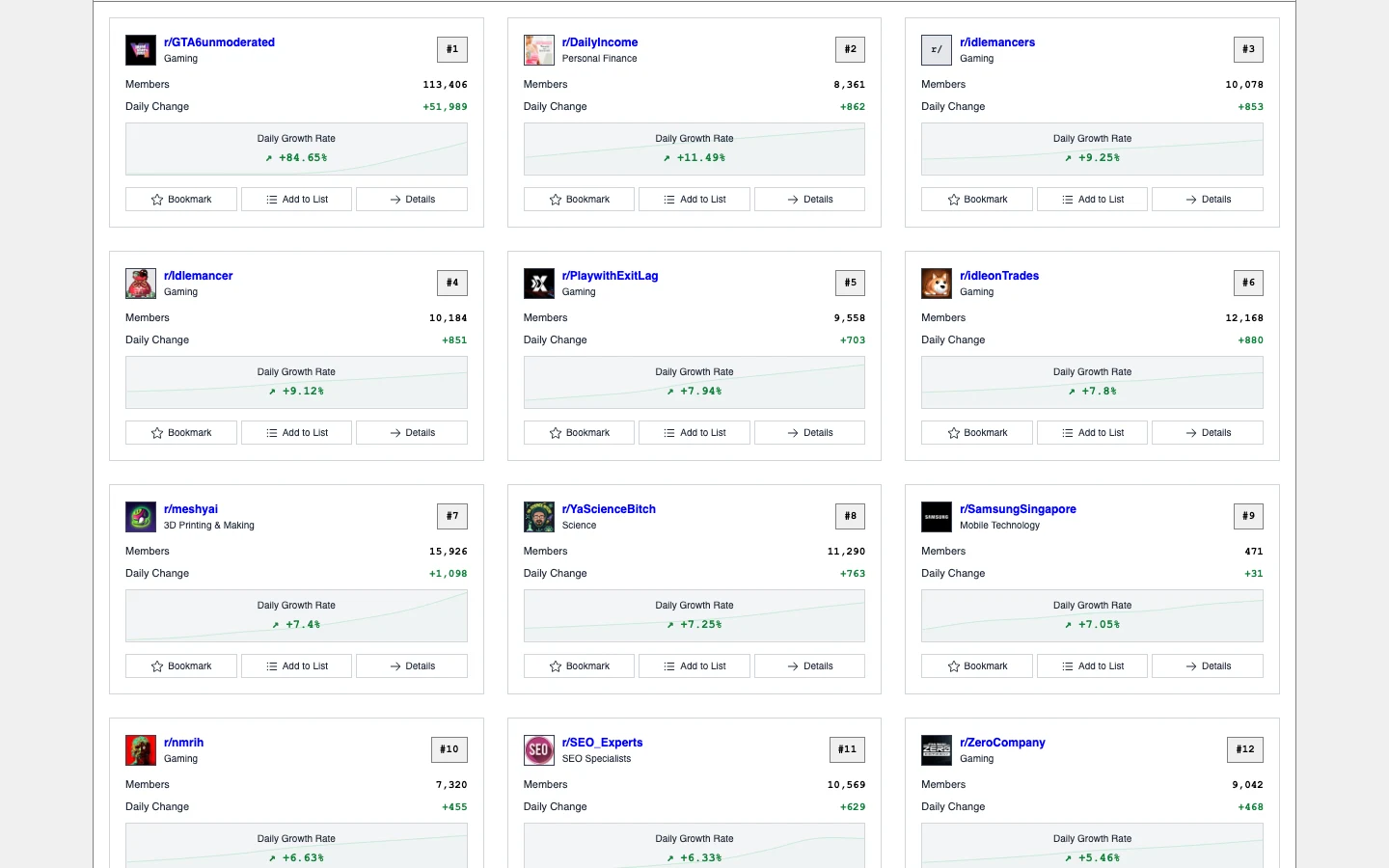Open Details for r/PlaywithExitLag
The width and height of the screenshot is (1389, 868).
(809, 432)
